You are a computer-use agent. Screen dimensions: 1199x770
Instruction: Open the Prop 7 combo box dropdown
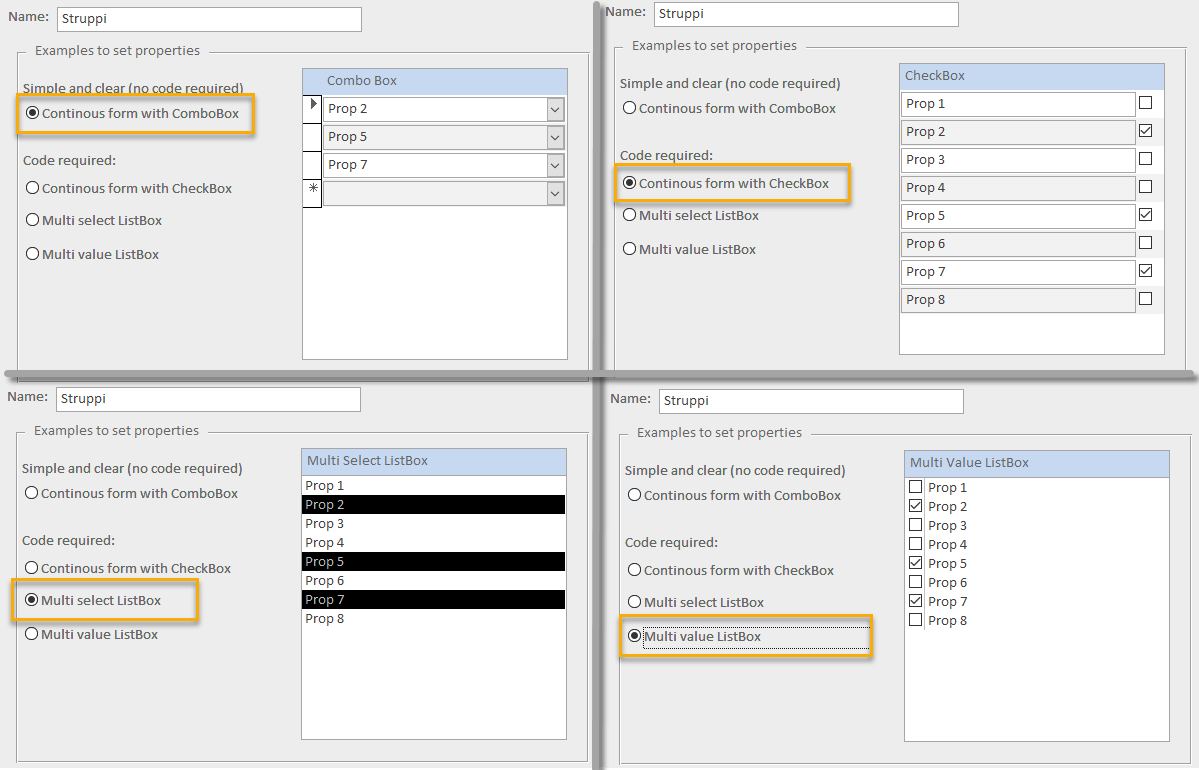(555, 165)
